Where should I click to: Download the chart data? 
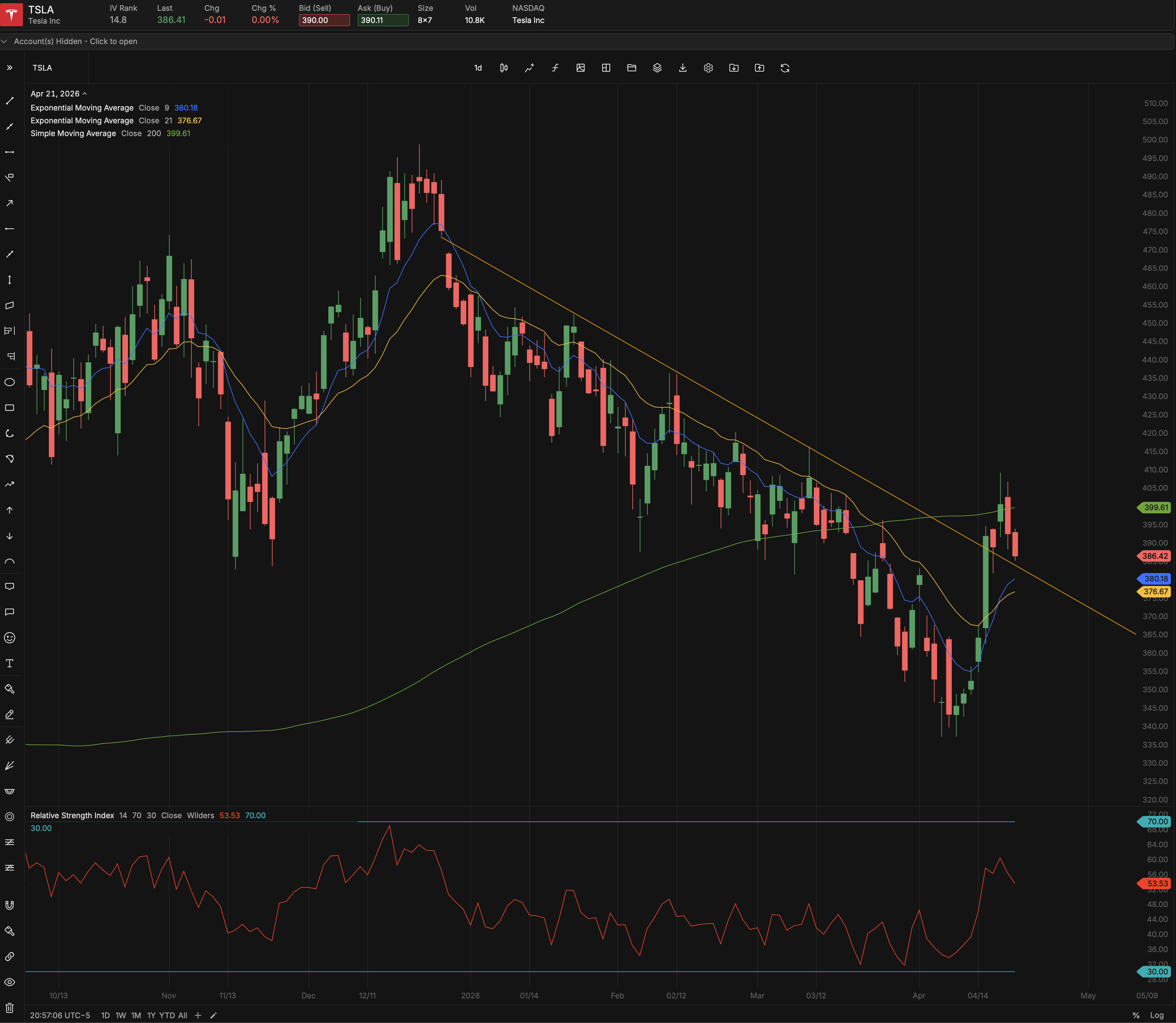coord(683,68)
